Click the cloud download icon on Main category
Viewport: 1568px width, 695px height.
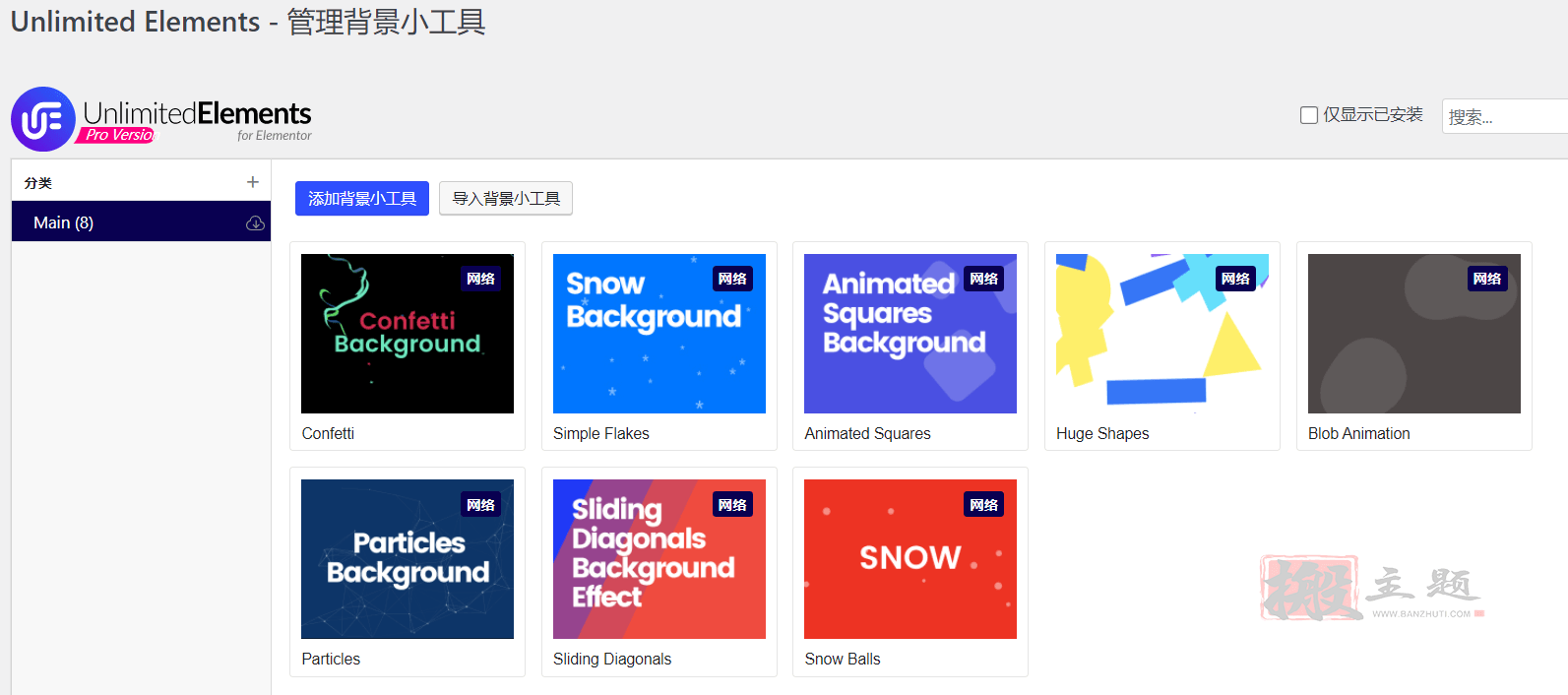coord(255,223)
